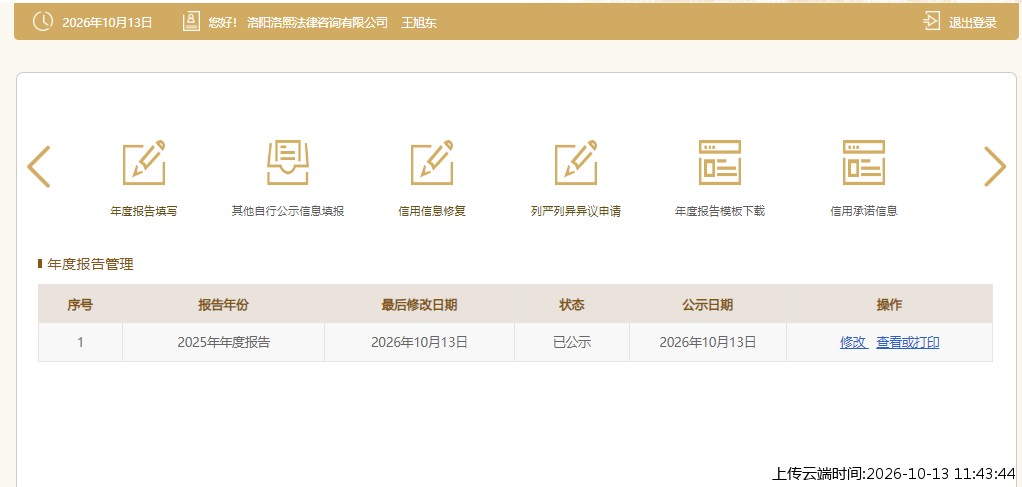Select the 年度报告填写 label
This screenshot has height=487, width=1022.
(x=144, y=211)
